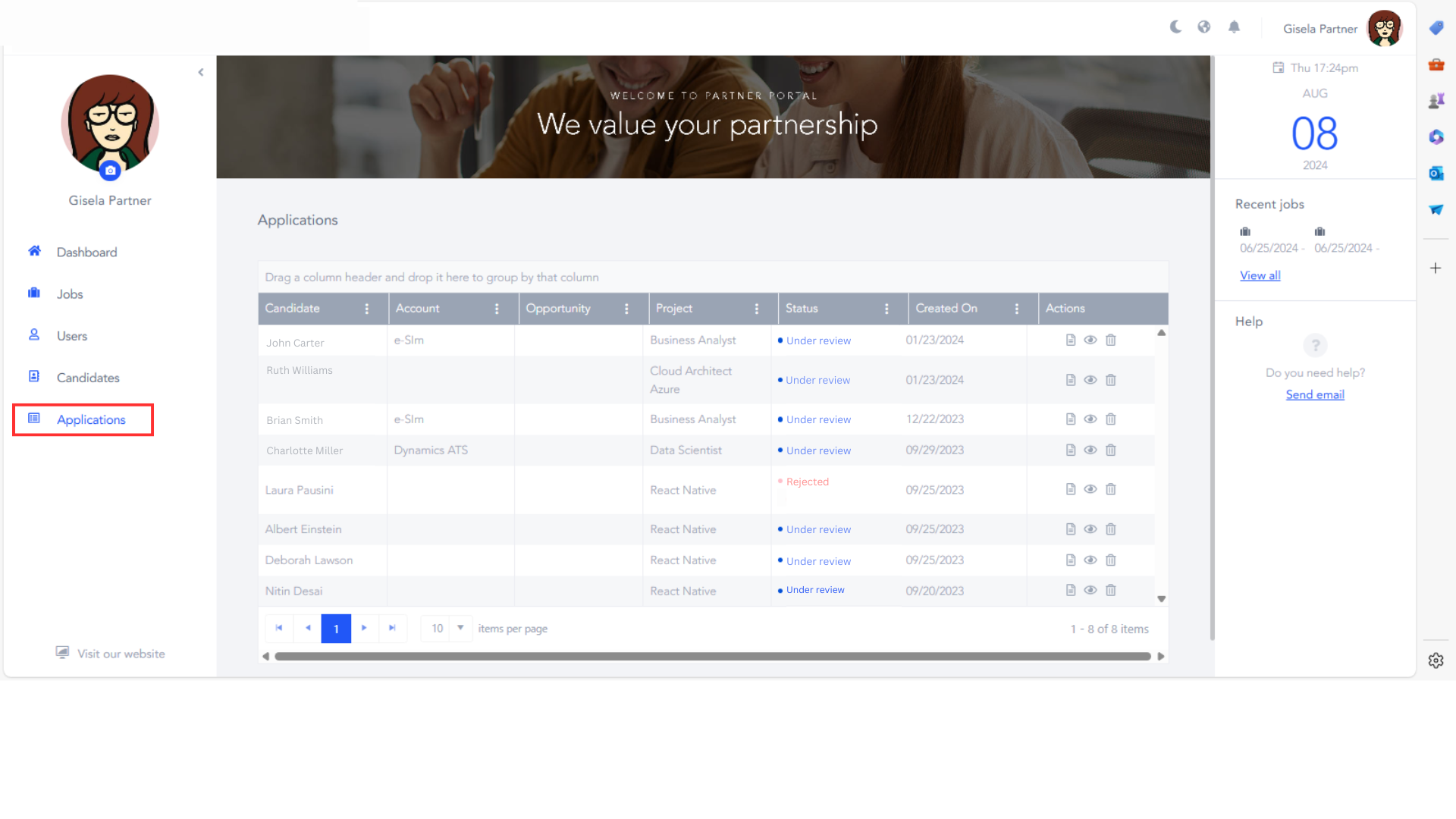Change profile photo camera icon

tap(111, 171)
